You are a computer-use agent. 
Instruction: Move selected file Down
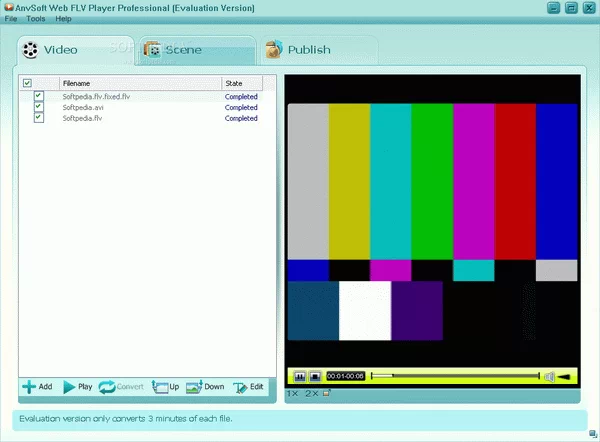[205, 387]
